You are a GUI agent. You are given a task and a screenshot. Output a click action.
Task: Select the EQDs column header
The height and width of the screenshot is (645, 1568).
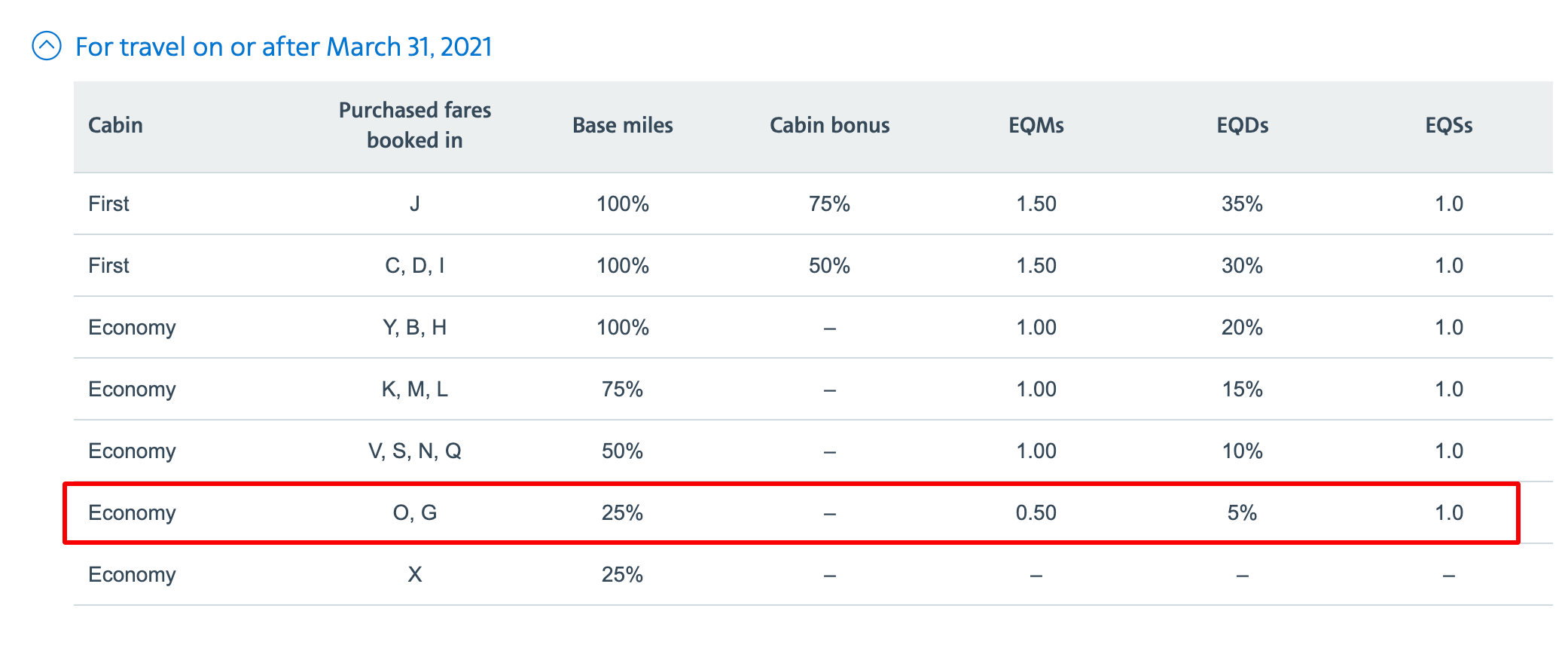coord(1242,125)
